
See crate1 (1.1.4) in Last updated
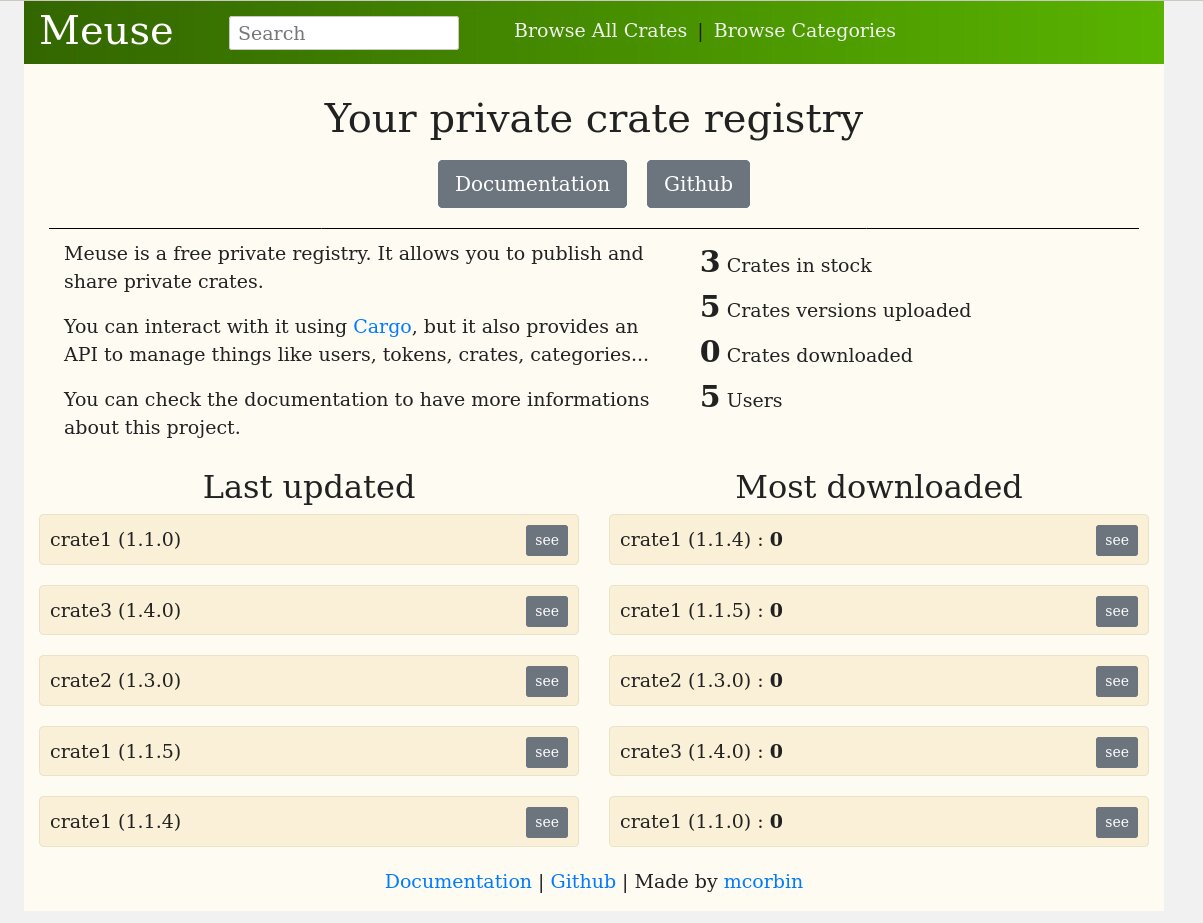[547, 822]
